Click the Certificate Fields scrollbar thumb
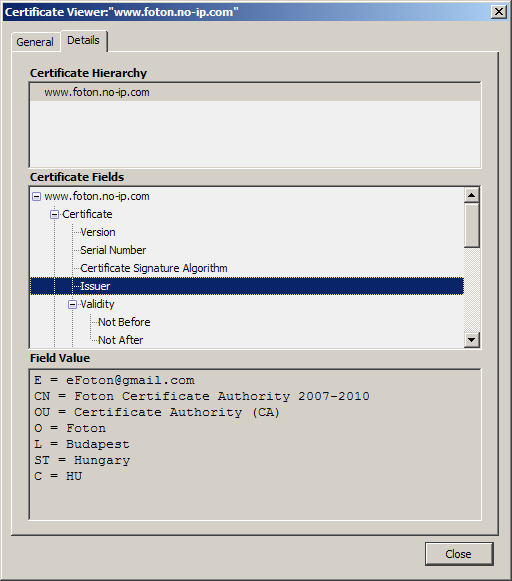 click(472, 225)
